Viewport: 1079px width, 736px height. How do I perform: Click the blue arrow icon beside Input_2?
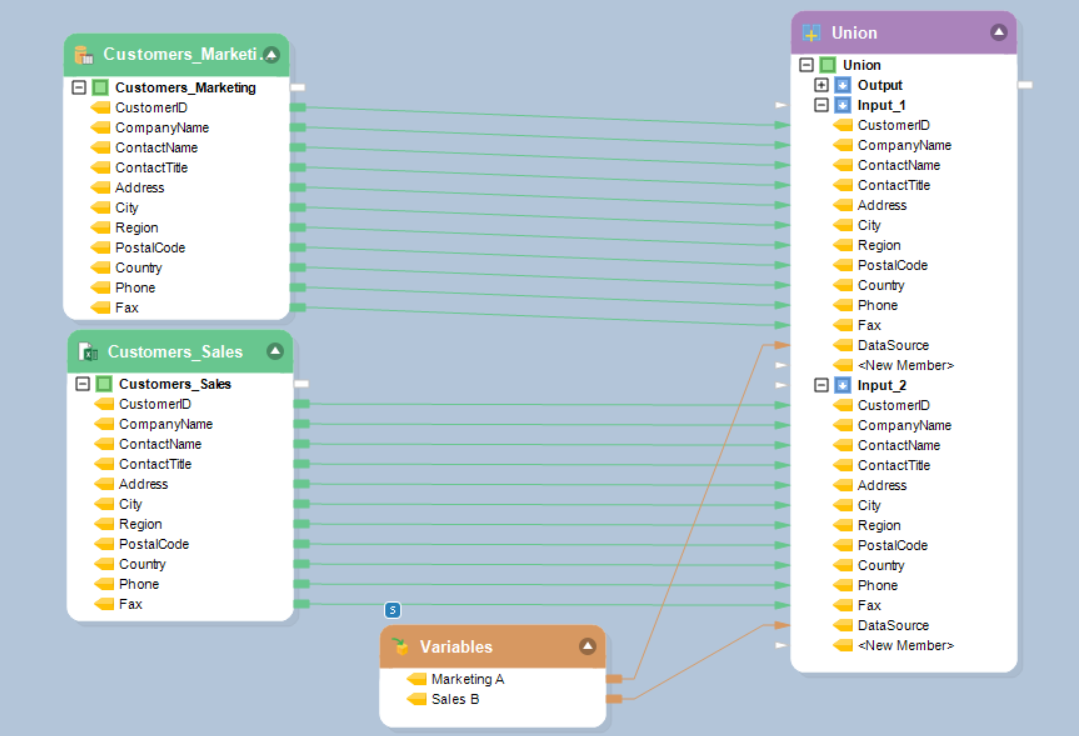point(842,385)
